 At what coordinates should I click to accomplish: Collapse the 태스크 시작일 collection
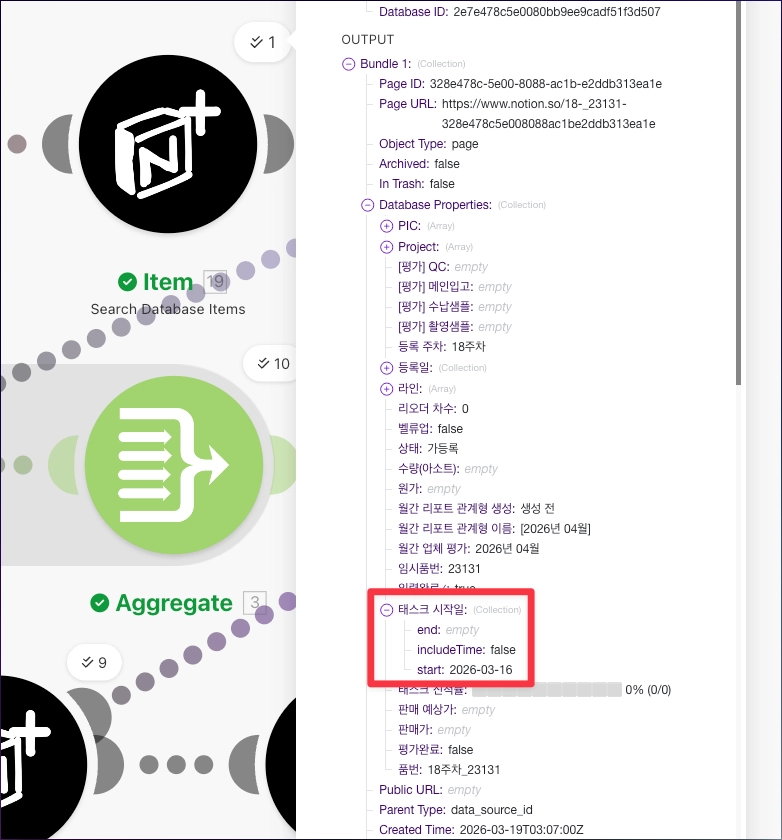(386, 610)
